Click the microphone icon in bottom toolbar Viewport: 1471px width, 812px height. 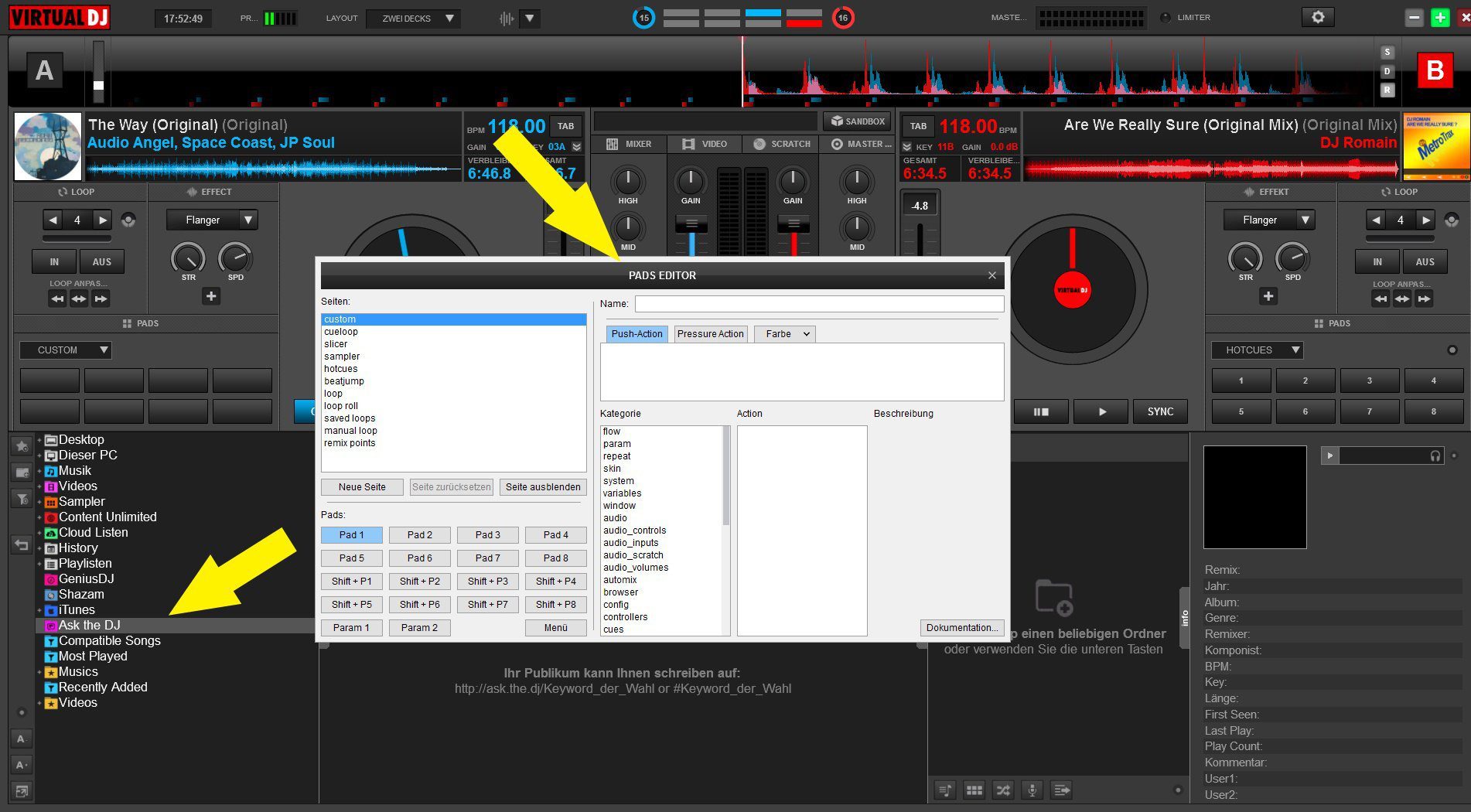[x=1031, y=790]
